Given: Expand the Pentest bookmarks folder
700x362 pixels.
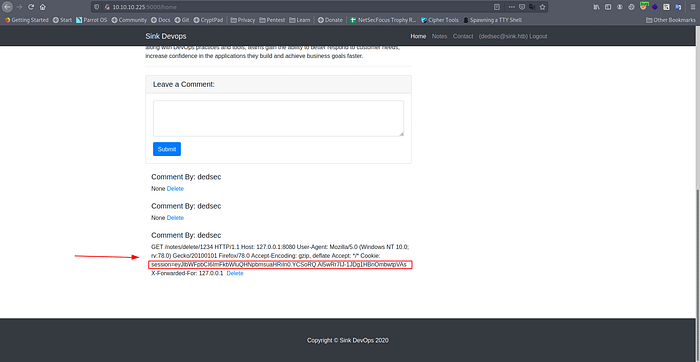Looking at the screenshot, I should 272,20.
